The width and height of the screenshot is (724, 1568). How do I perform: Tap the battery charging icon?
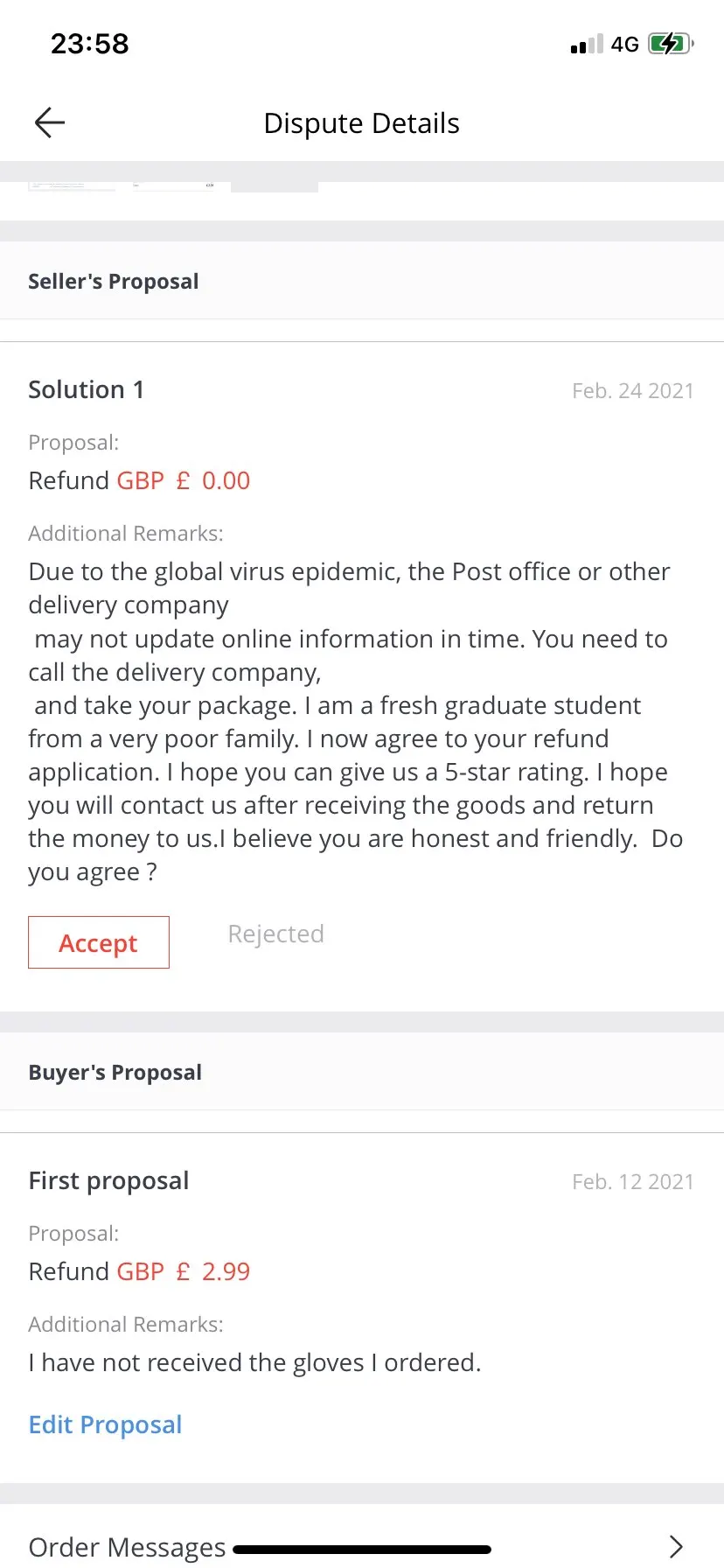click(x=671, y=44)
